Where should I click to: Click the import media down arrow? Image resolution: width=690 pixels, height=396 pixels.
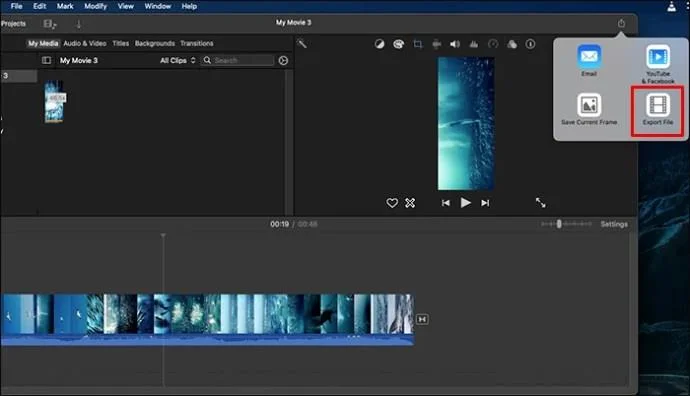pos(79,24)
